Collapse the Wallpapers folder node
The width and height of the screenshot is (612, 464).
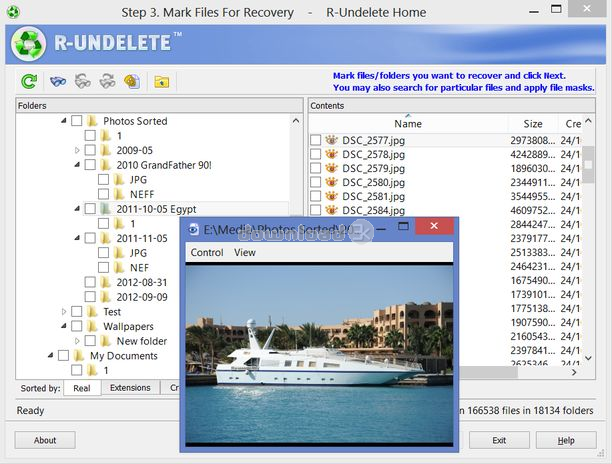point(63,326)
